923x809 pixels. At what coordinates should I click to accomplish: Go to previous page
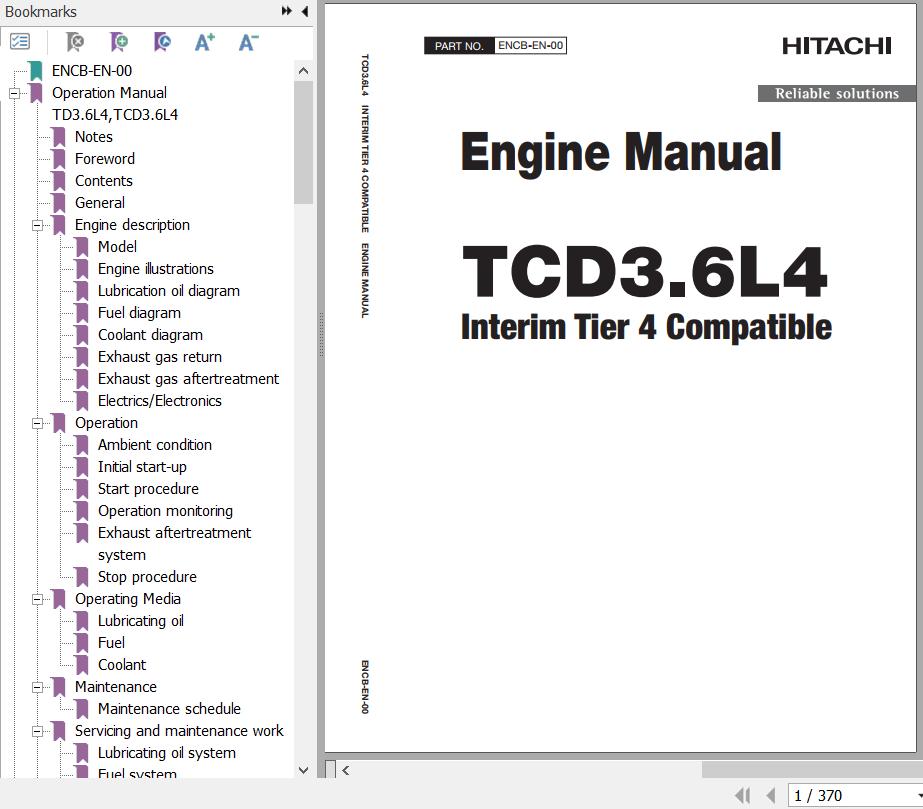771,795
